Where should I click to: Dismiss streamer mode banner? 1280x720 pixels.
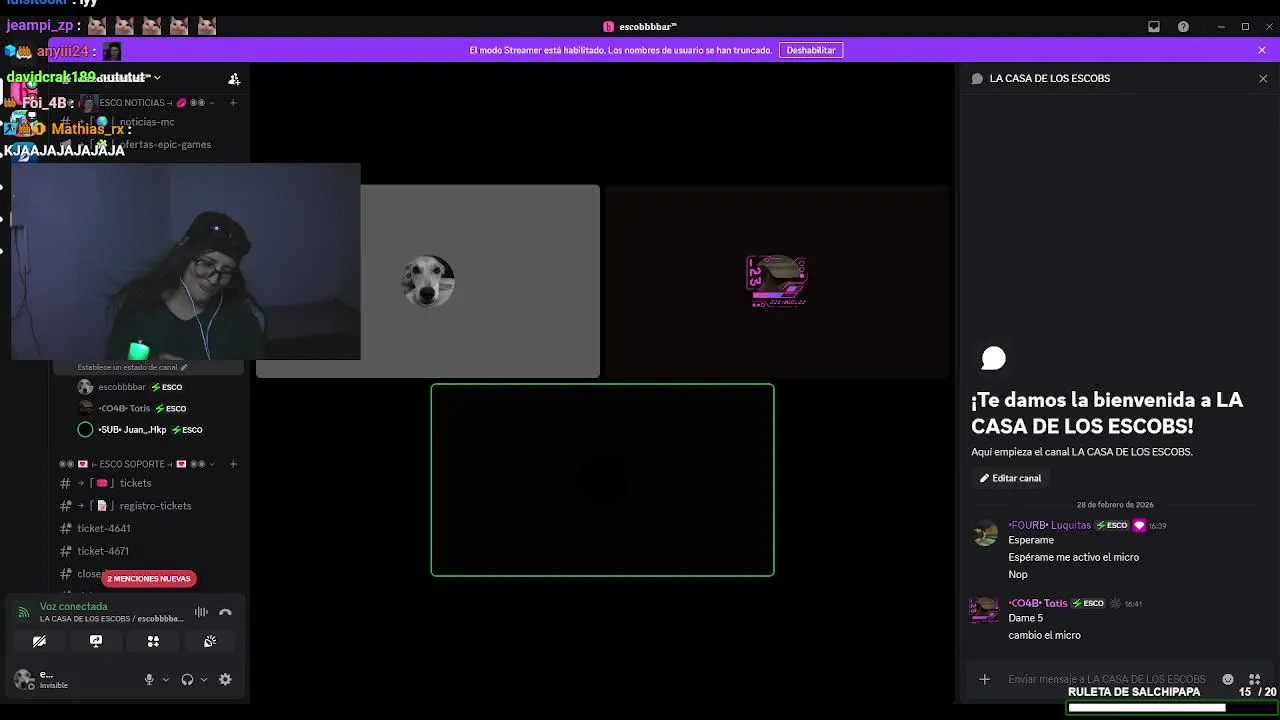coord(1262,50)
